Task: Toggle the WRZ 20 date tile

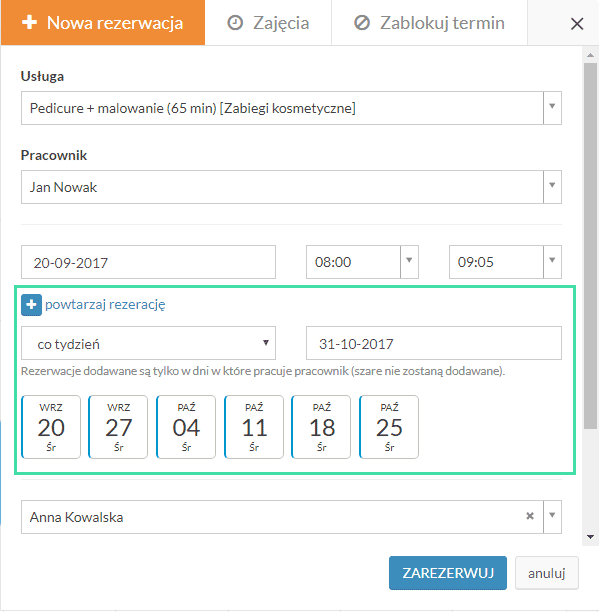Action: [x=51, y=427]
